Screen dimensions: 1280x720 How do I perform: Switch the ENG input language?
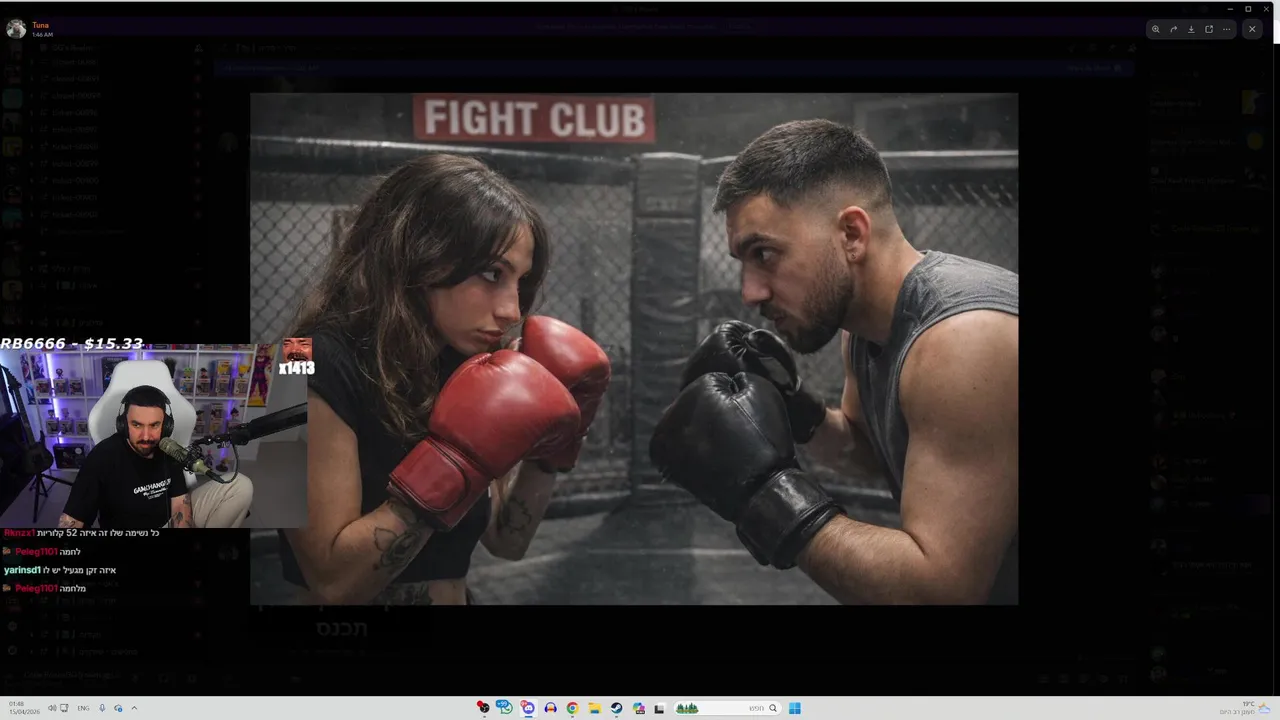[x=83, y=708]
